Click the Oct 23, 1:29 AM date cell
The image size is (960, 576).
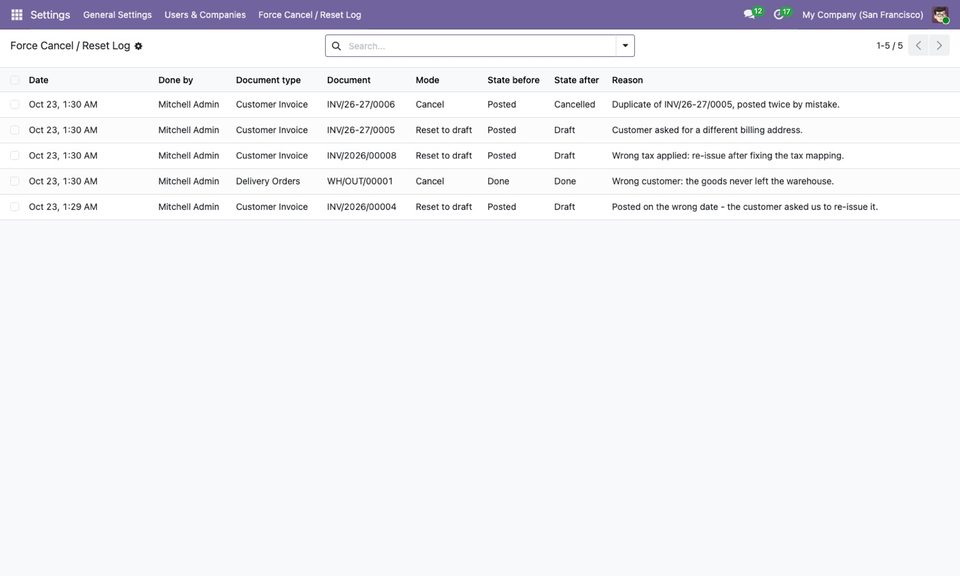click(x=63, y=207)
